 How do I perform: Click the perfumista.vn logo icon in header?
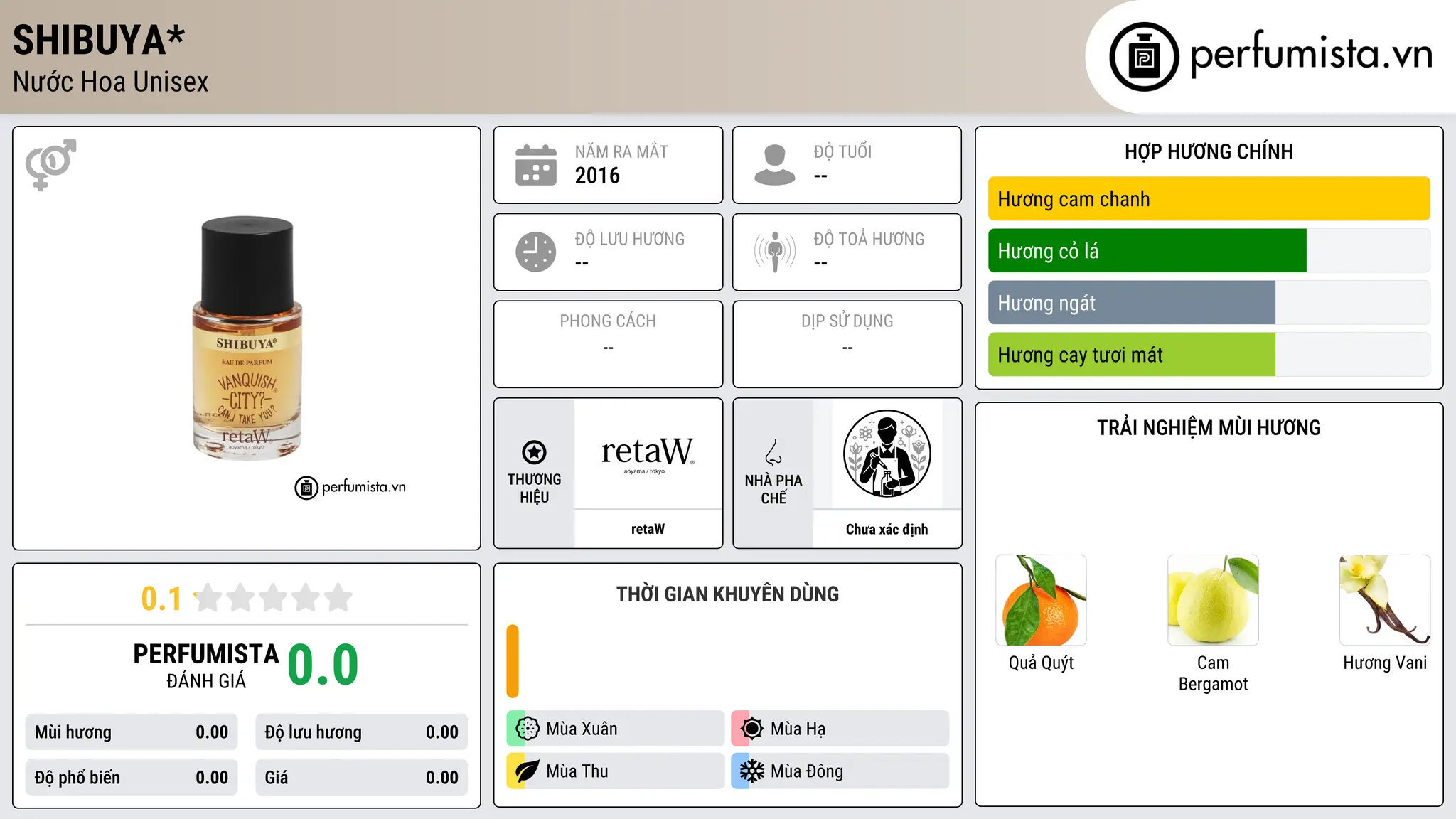tap(1144, 57)
